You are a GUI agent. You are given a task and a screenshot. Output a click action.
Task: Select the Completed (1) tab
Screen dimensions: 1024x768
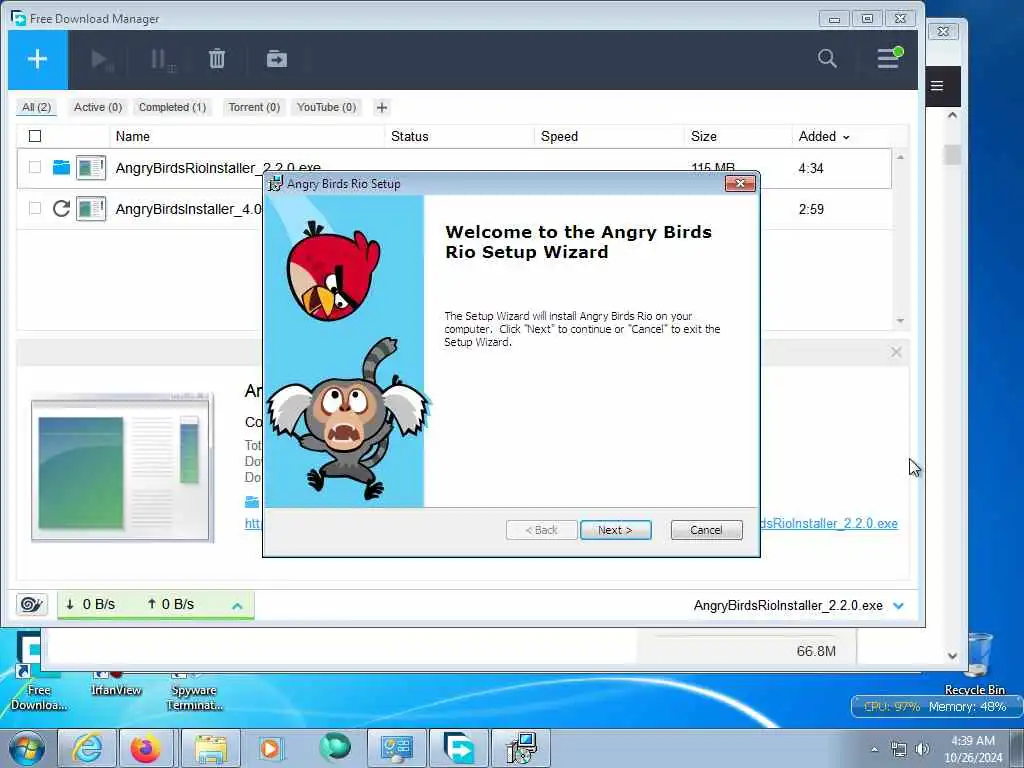click(x=172, y=107)
